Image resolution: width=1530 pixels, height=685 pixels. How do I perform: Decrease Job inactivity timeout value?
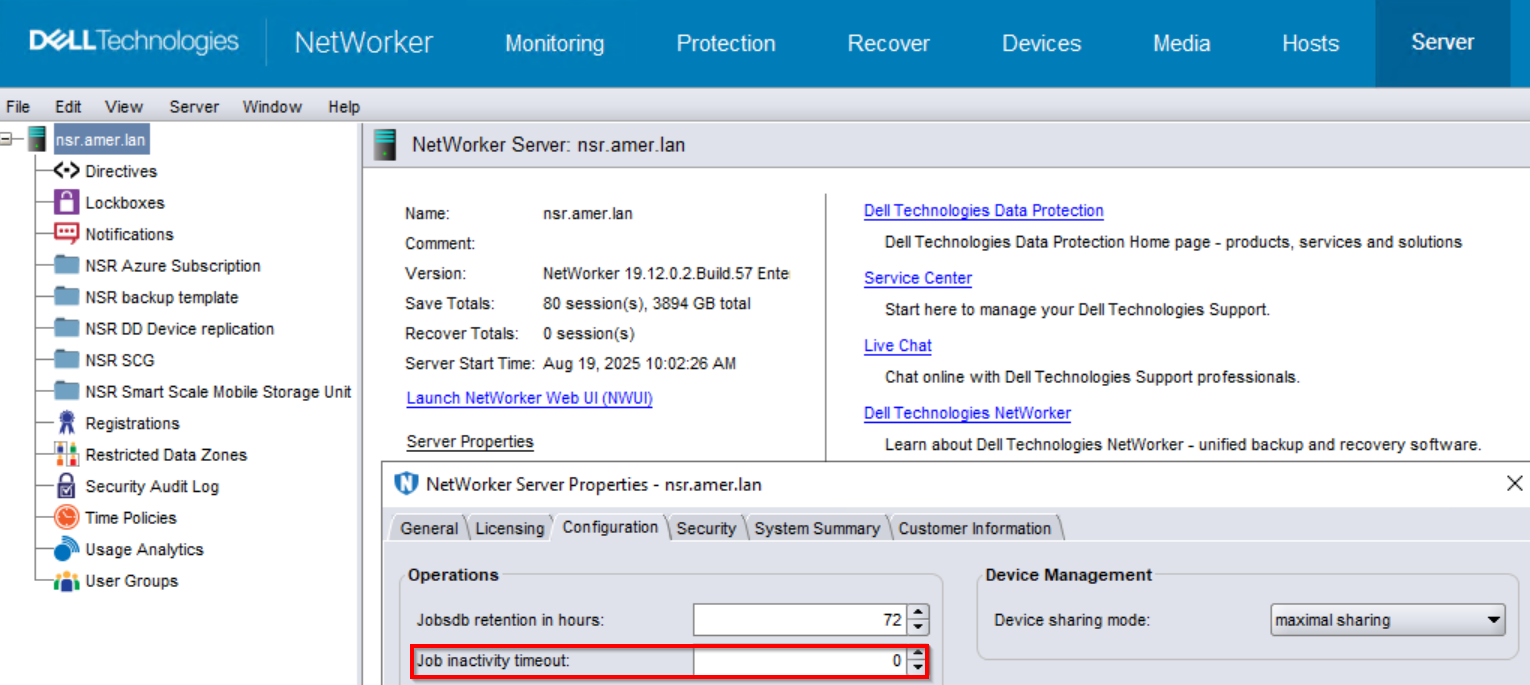918,668
